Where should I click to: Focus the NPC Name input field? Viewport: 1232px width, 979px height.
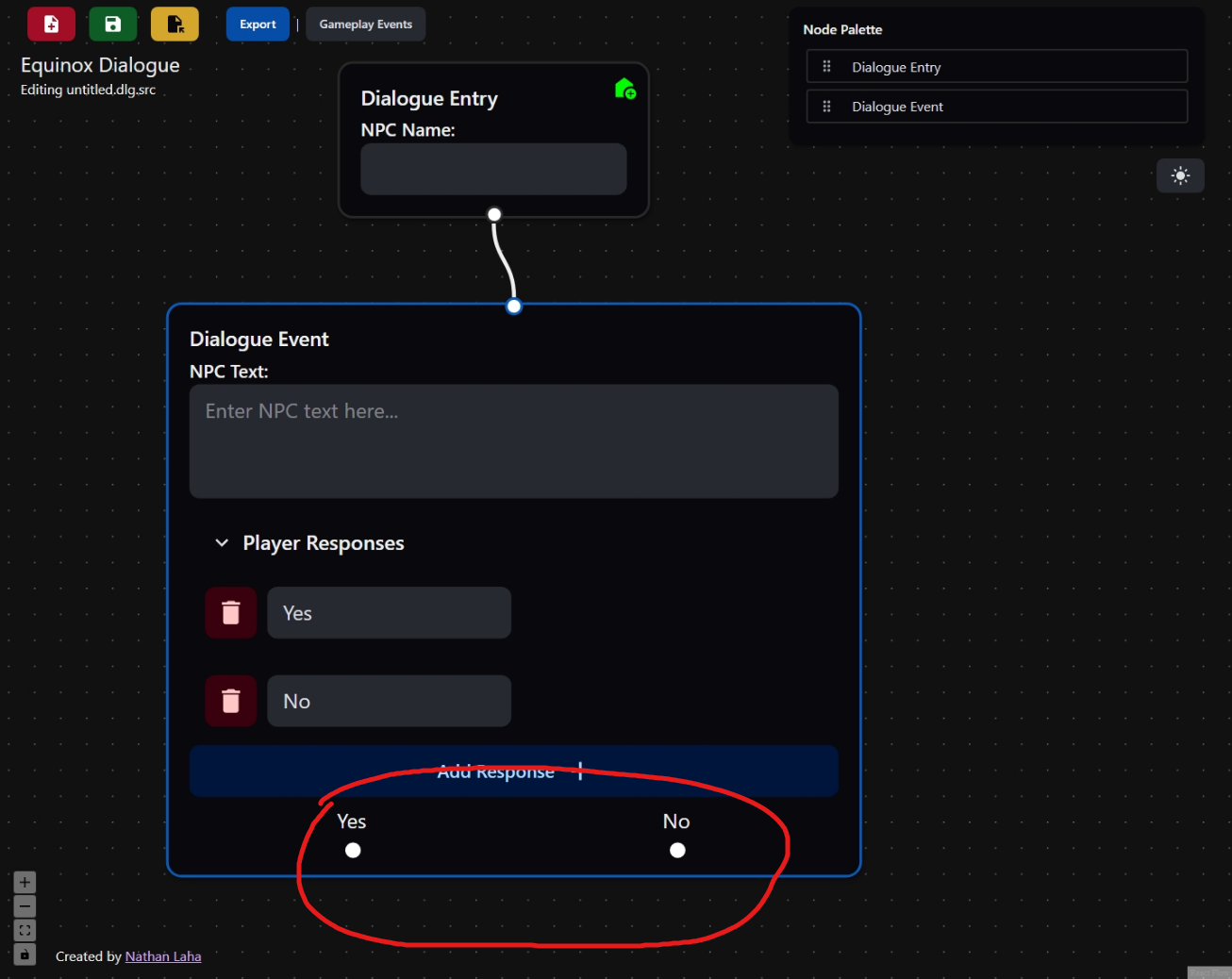tap(492, 169)
